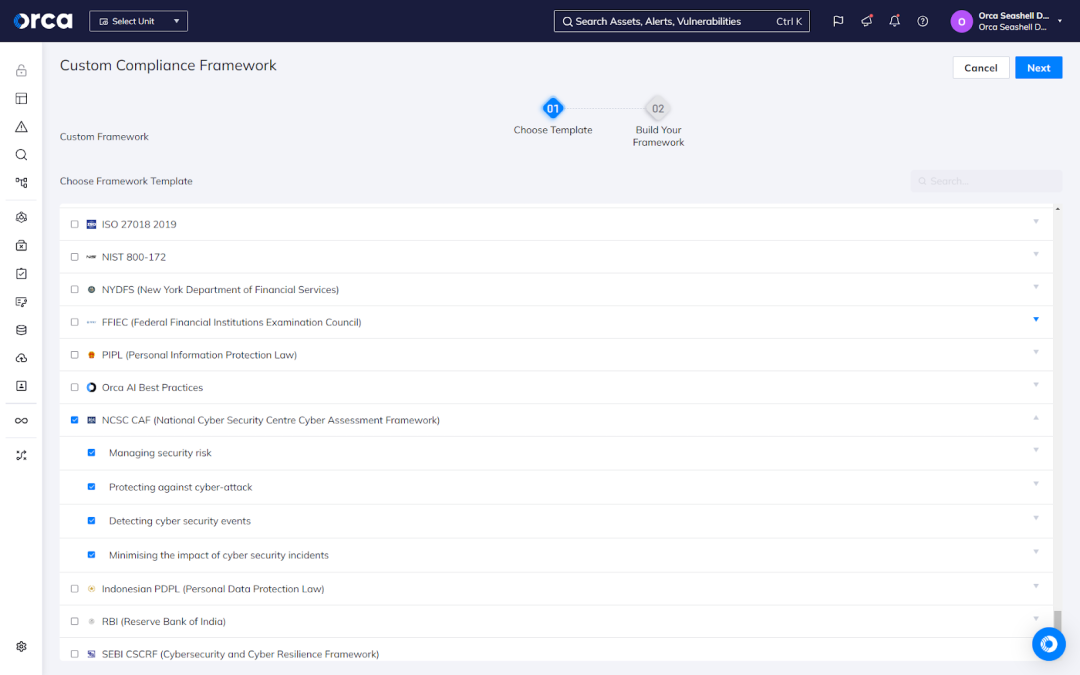Click the ISO 27018 2019 logo icon

91,225
